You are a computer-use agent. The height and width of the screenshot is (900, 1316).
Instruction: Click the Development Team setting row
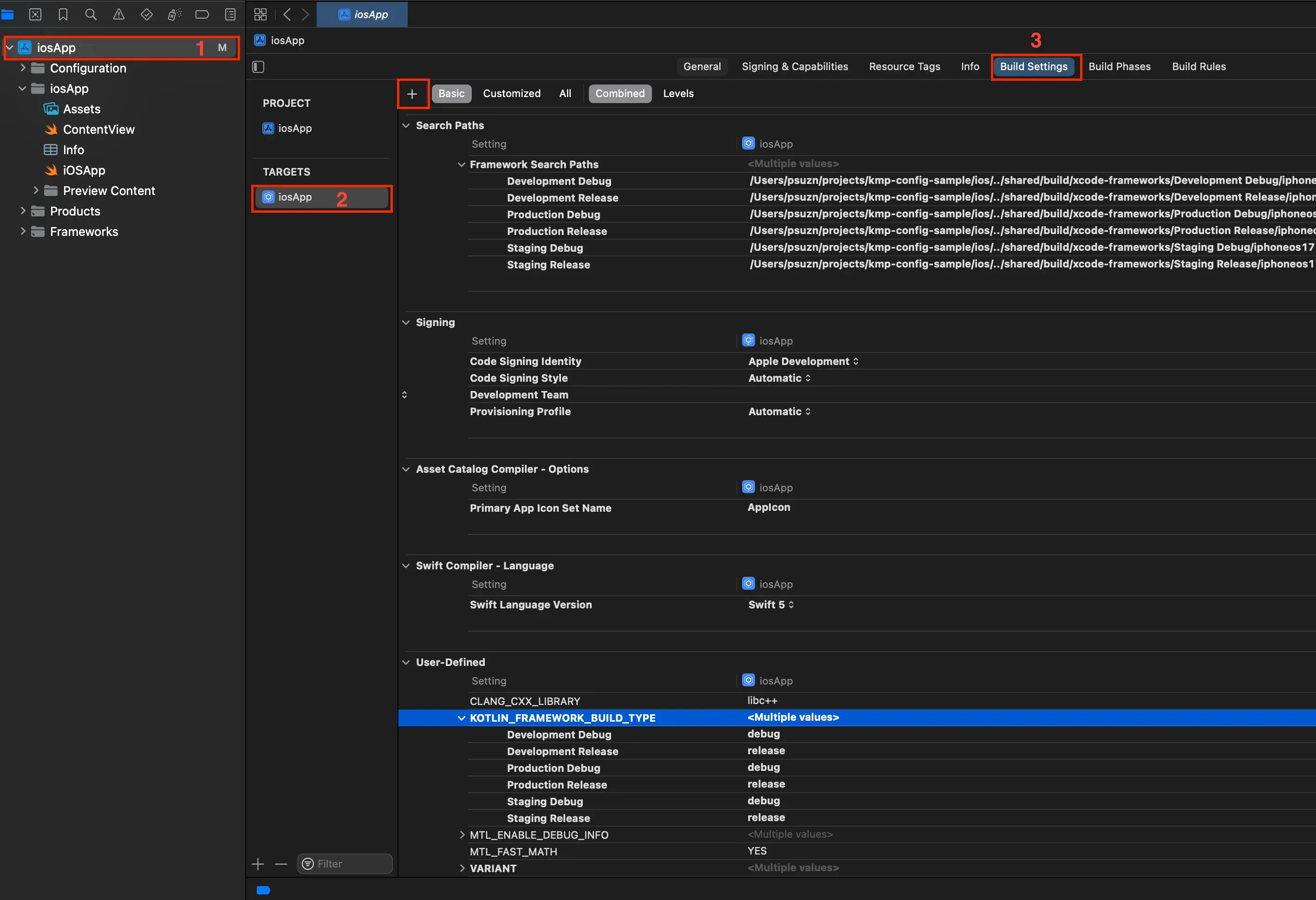[857, 395]
